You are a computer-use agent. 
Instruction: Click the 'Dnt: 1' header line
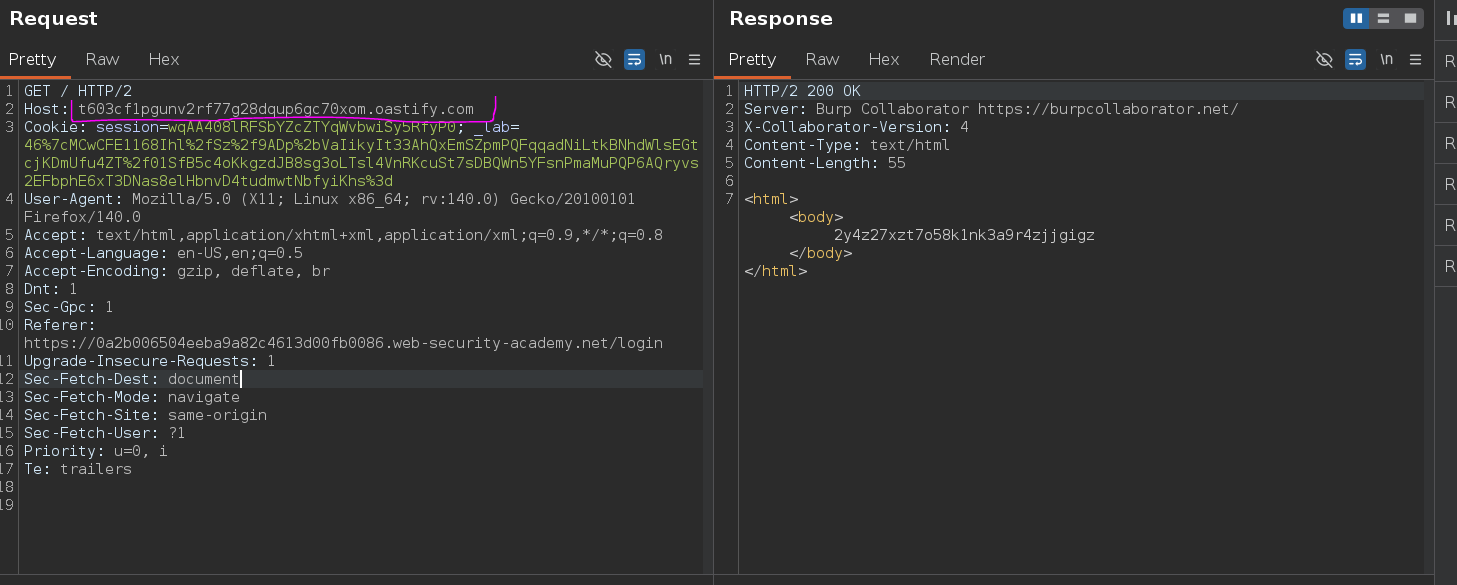[50, 289]
